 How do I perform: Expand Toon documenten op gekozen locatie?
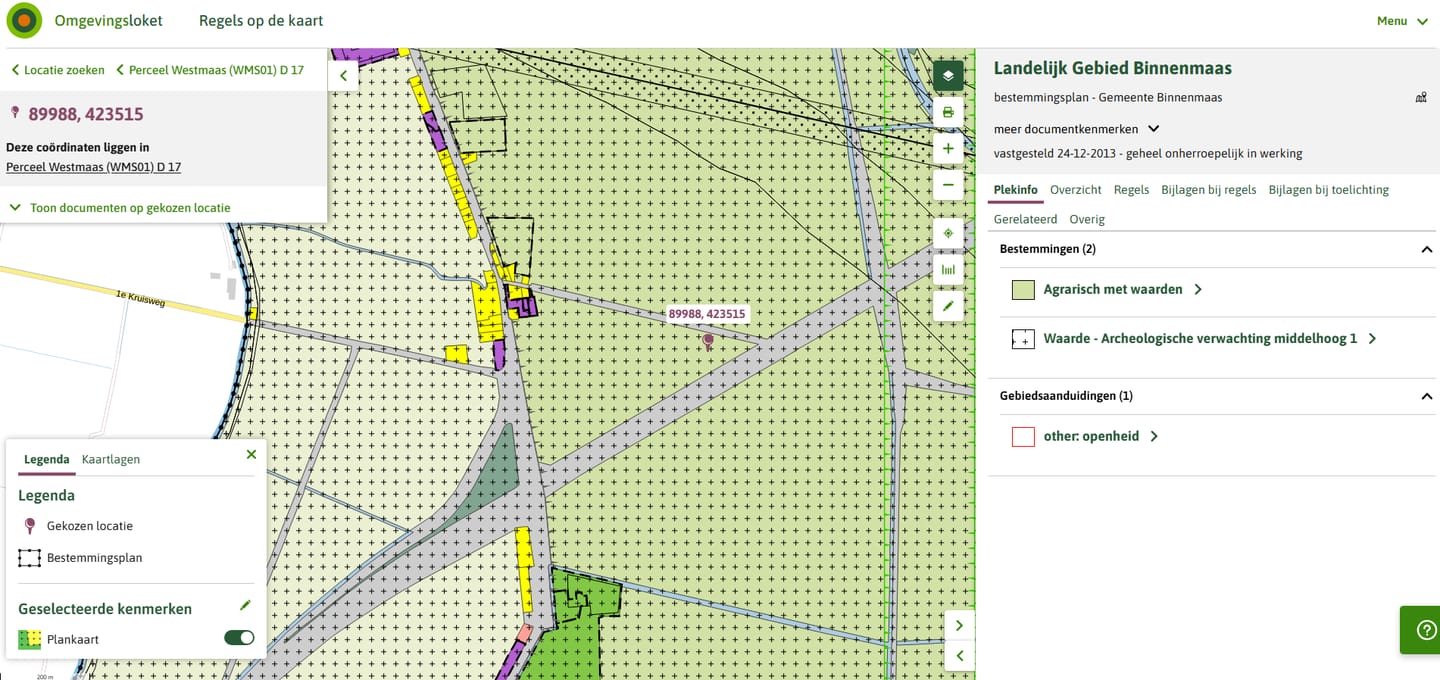point(120,208)
